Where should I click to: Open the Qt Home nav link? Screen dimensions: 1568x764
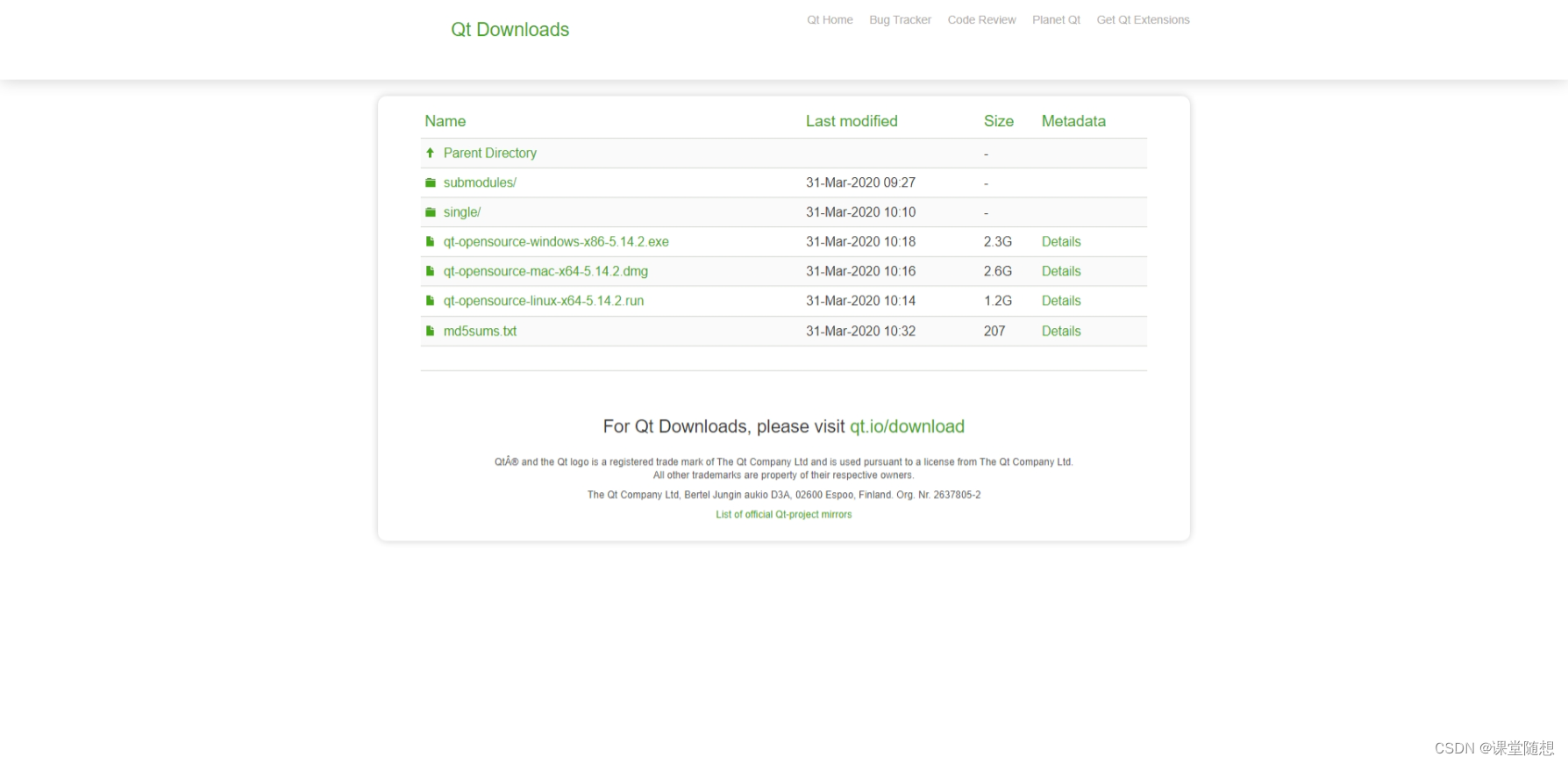pos(830,20)
